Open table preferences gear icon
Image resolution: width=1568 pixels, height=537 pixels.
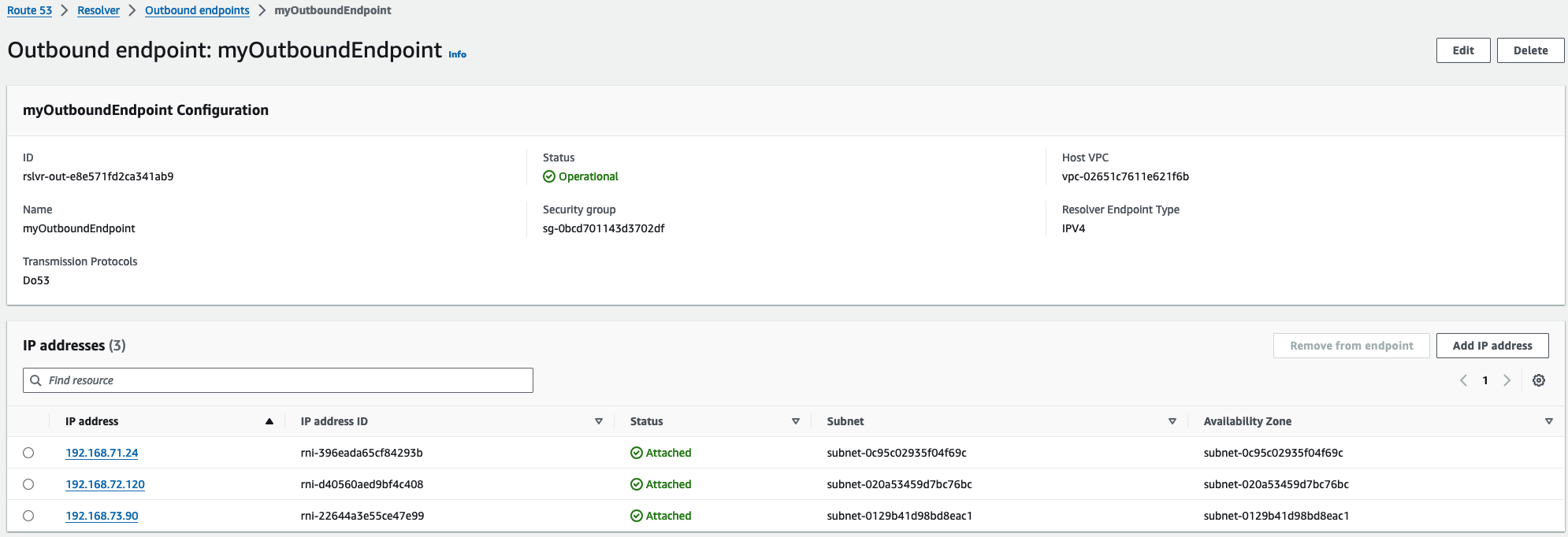pyautogui.click(x=1538, y=380)
